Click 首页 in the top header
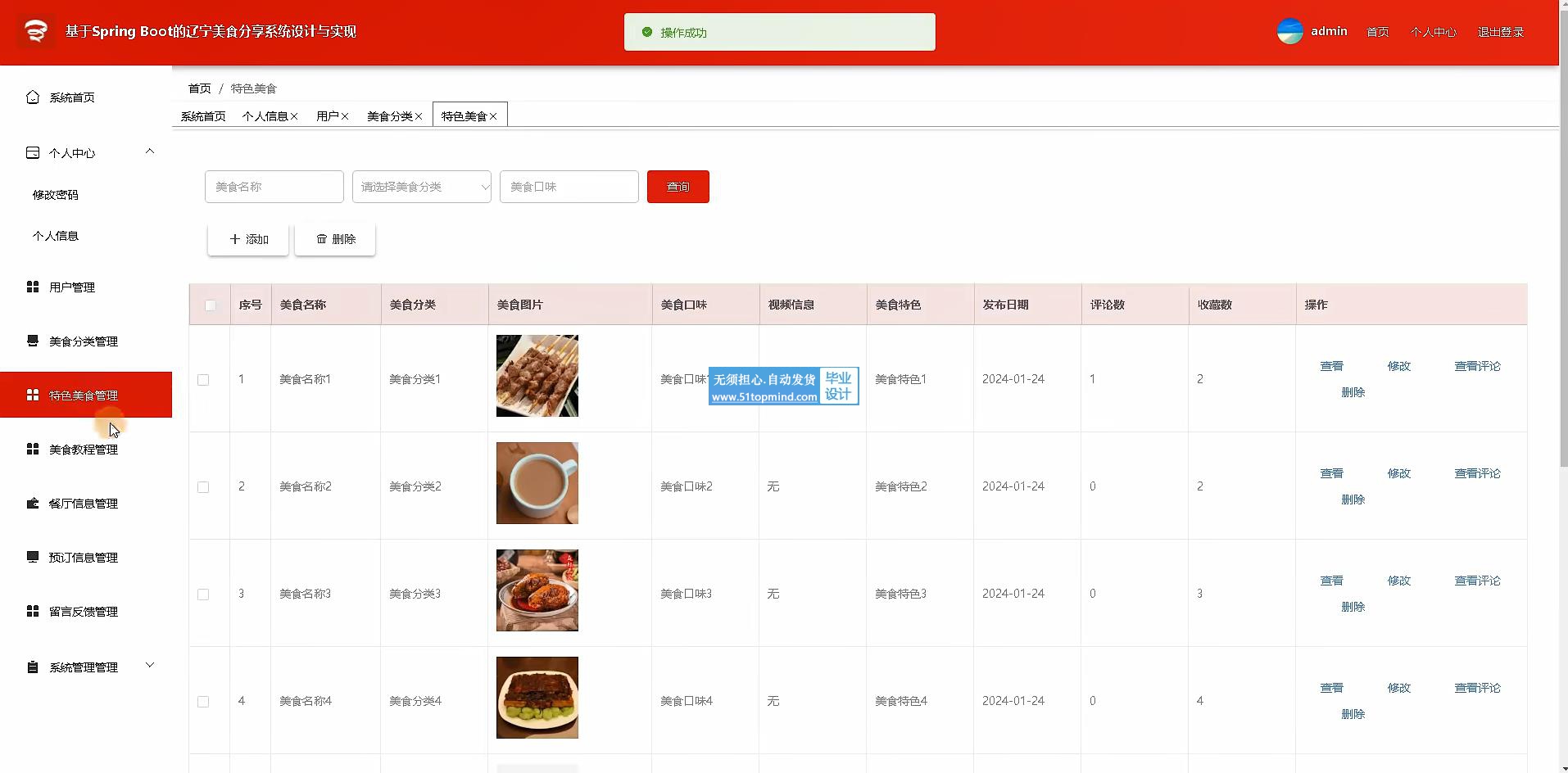Image resolution: width=1568 pixels, height=773 pixels. point(1378,32)
